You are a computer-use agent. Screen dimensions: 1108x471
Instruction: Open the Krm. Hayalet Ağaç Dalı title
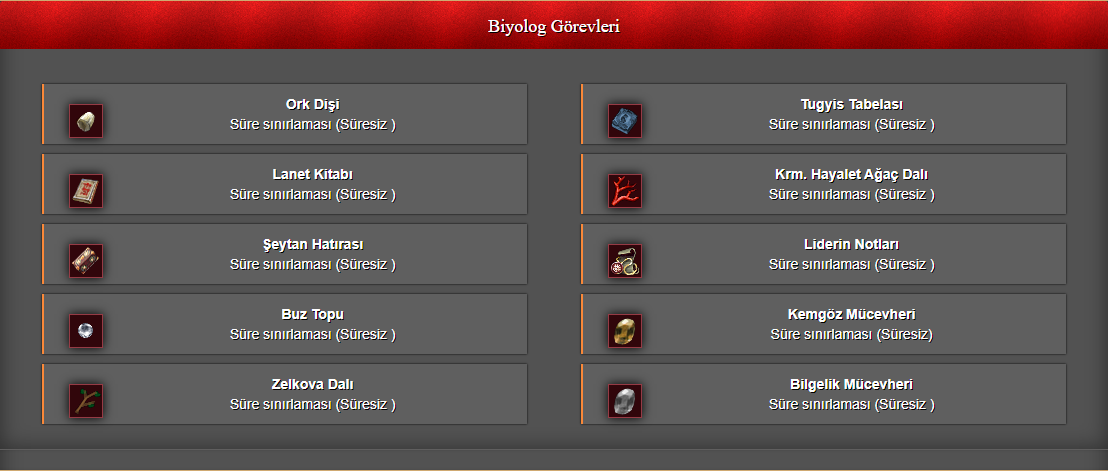coord(852,174)
